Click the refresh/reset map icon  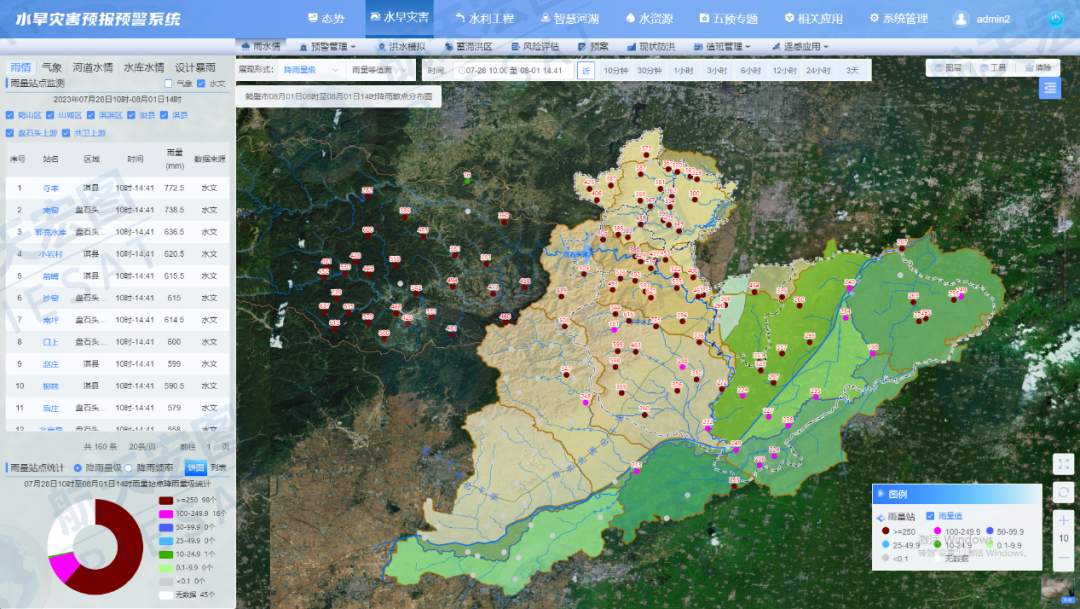pos(1063,492)
